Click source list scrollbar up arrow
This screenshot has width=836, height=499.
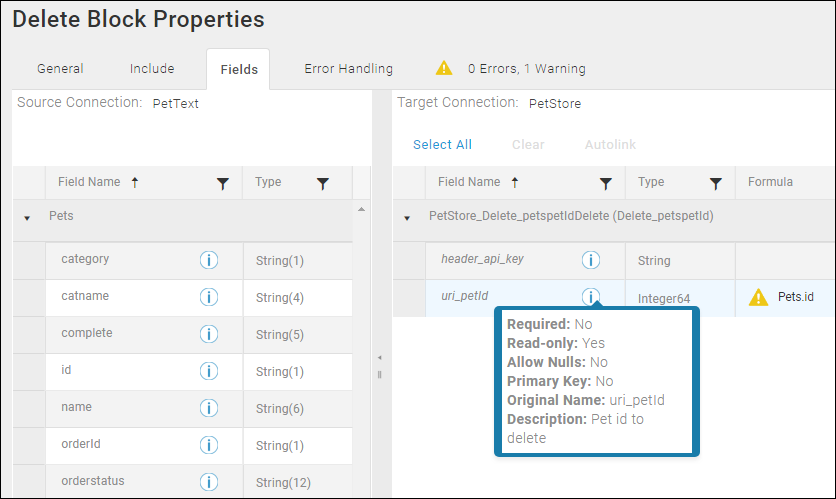pyautogui.click(x=361, y=210)
